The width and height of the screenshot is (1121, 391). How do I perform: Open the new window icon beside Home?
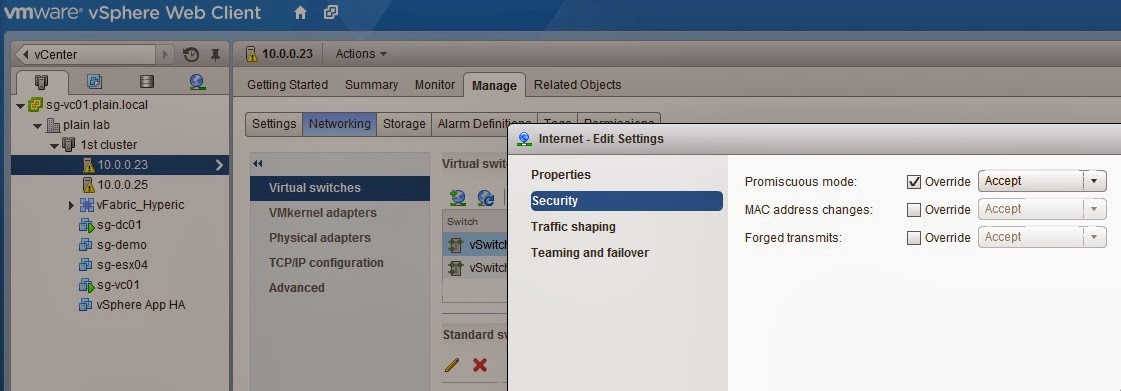[x=330, y=12]
